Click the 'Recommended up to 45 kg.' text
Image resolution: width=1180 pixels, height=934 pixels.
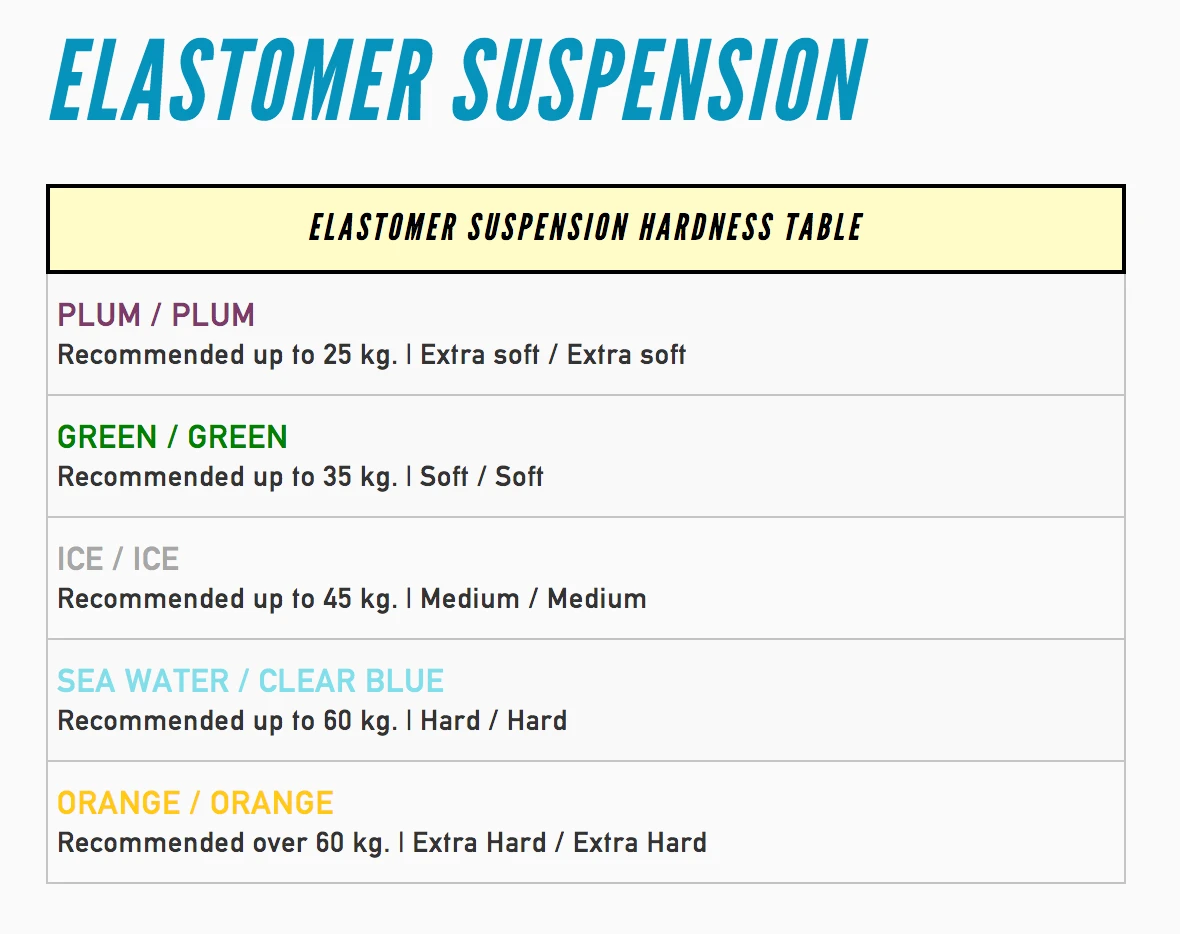coord(227,599)
